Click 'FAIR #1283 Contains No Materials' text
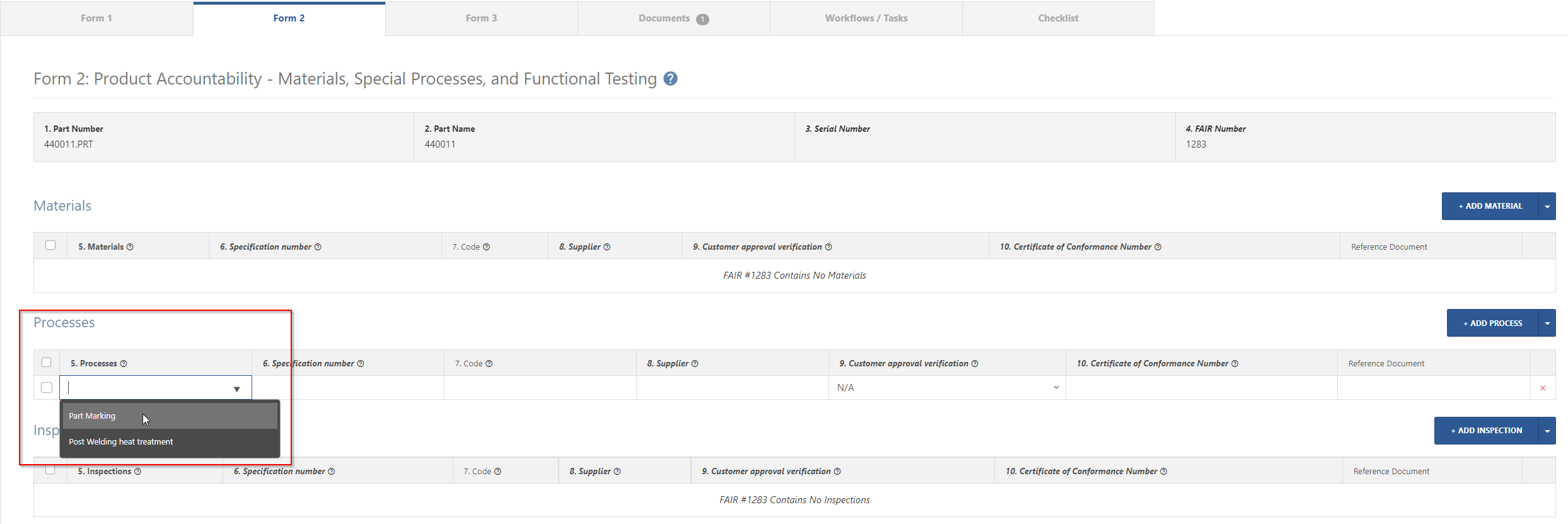 (794, 276)
